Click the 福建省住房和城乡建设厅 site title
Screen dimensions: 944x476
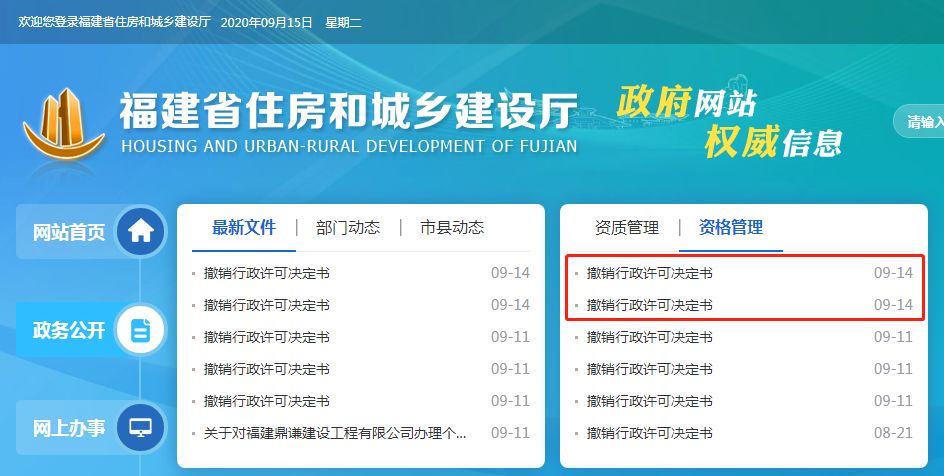click(x=348, y=112)
